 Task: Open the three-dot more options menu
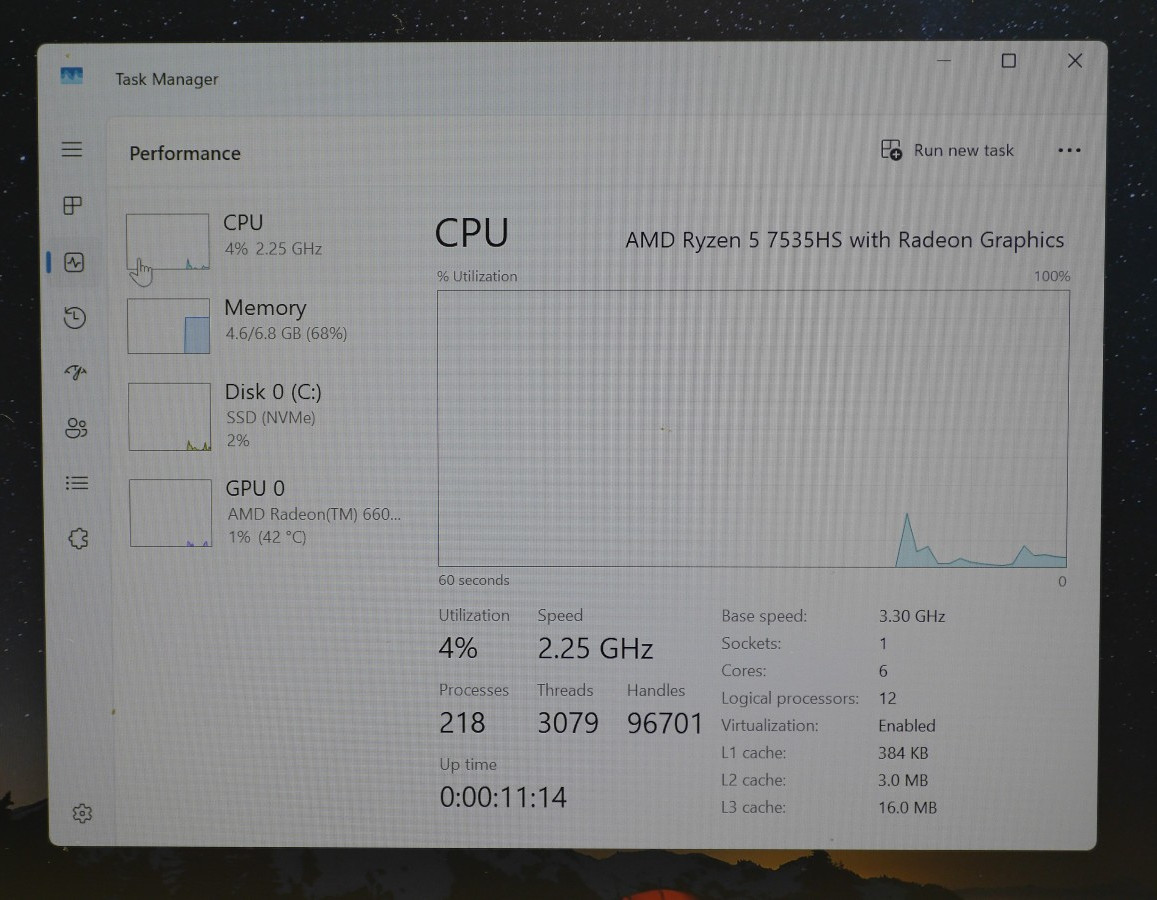pos(1068,150)
